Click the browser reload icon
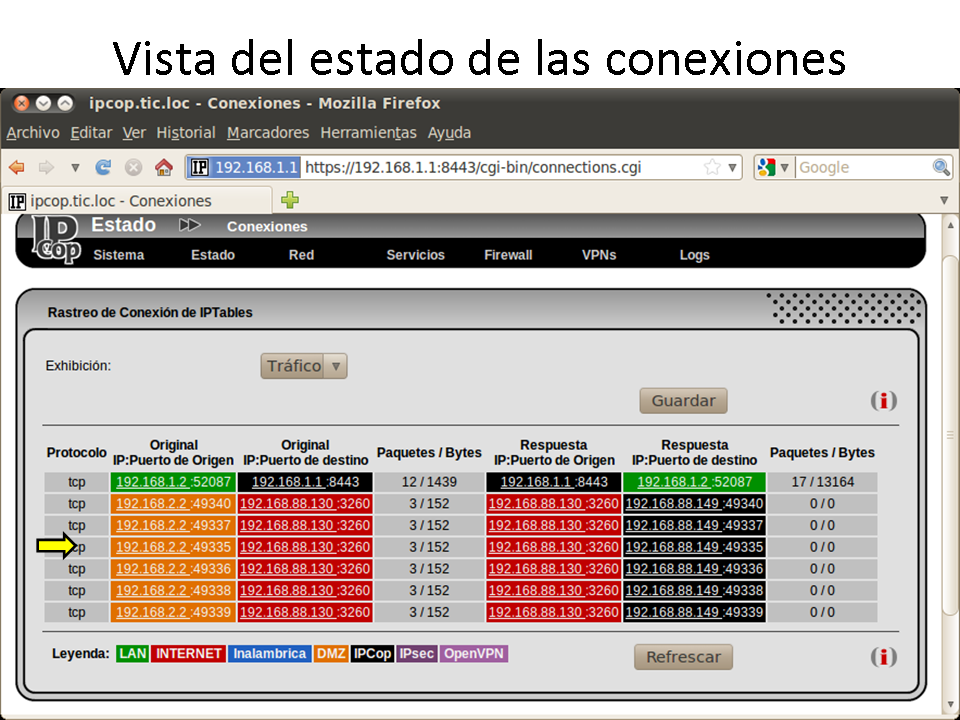This screenshot has width=960, height=720. (103, 168)
